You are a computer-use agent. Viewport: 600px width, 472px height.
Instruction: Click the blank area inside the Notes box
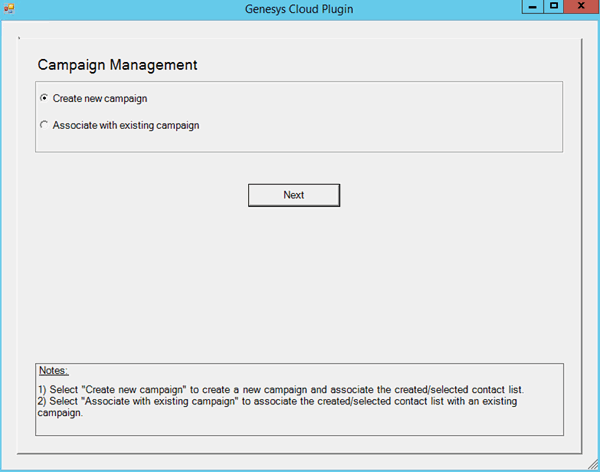pos(300,424)
